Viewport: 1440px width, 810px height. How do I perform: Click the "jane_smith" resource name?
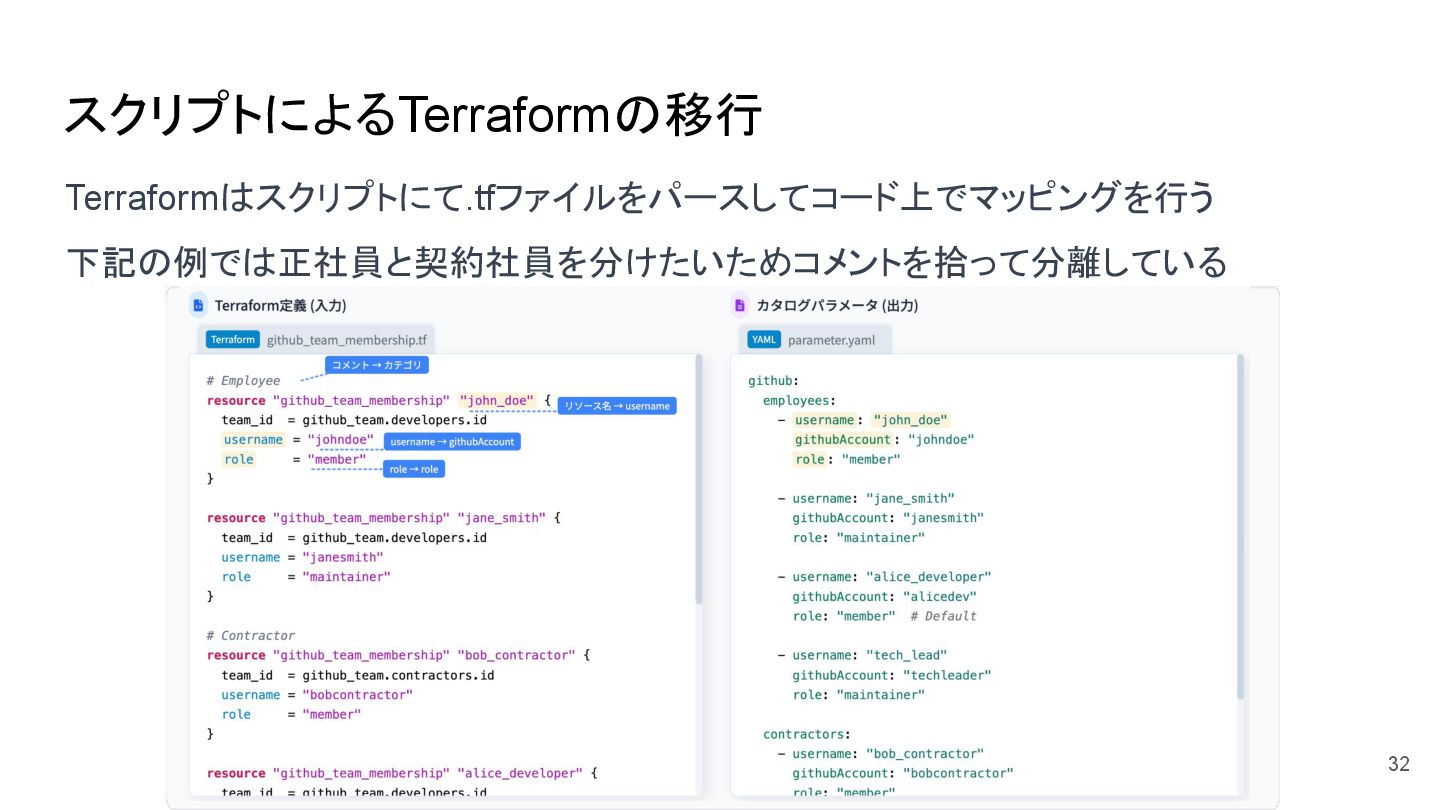tap(501, 517)
